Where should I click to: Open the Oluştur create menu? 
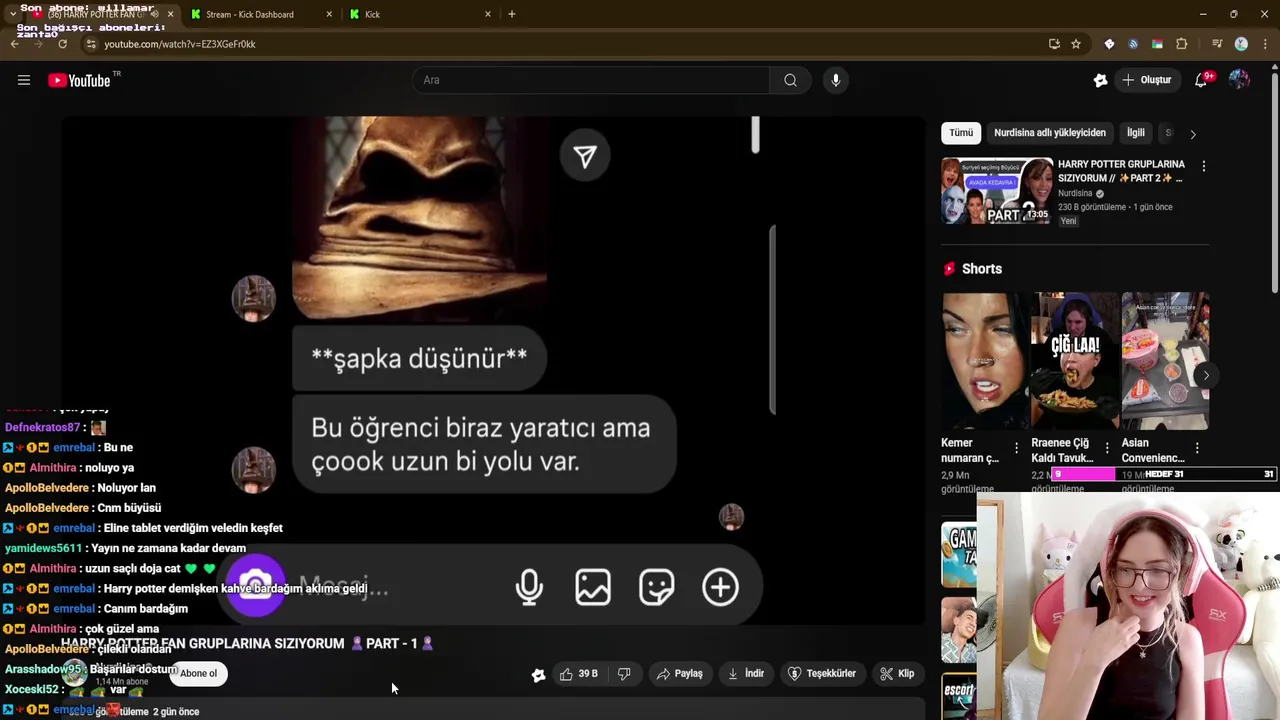1146,80
